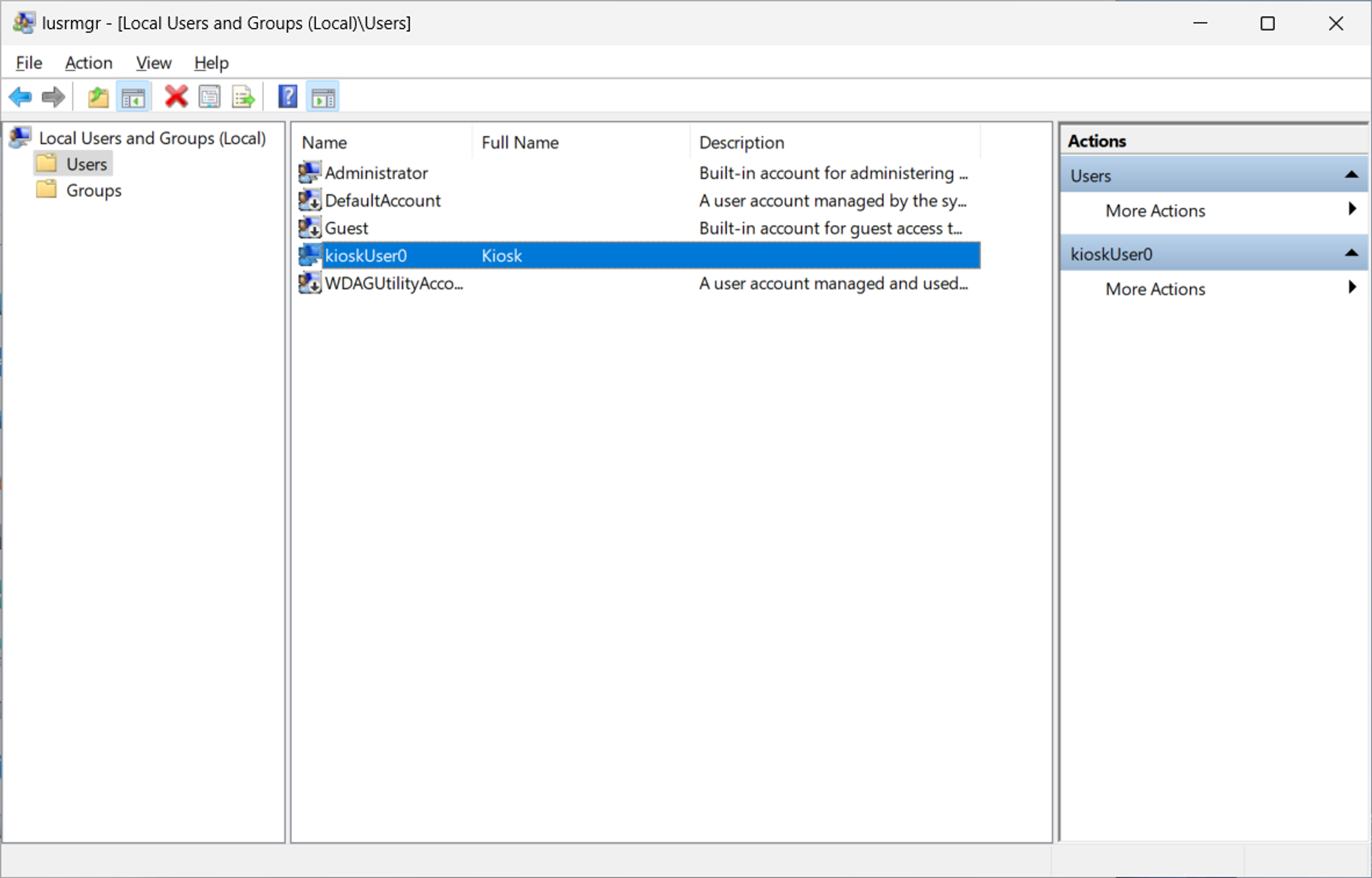This screenshot has height=878, width=1372.
Task: Click the red Delete toolbar icon
Action: (x=176, y=97)
